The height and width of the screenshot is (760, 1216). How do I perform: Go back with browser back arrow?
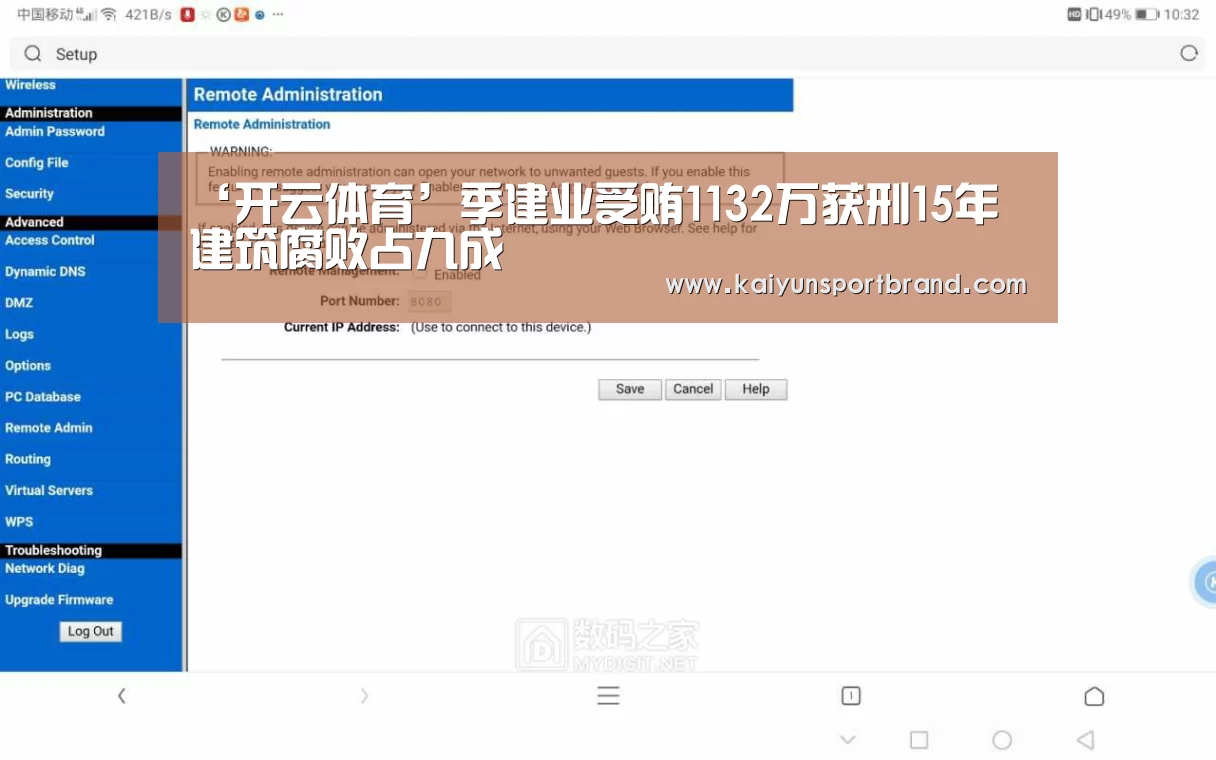(121, 696)
